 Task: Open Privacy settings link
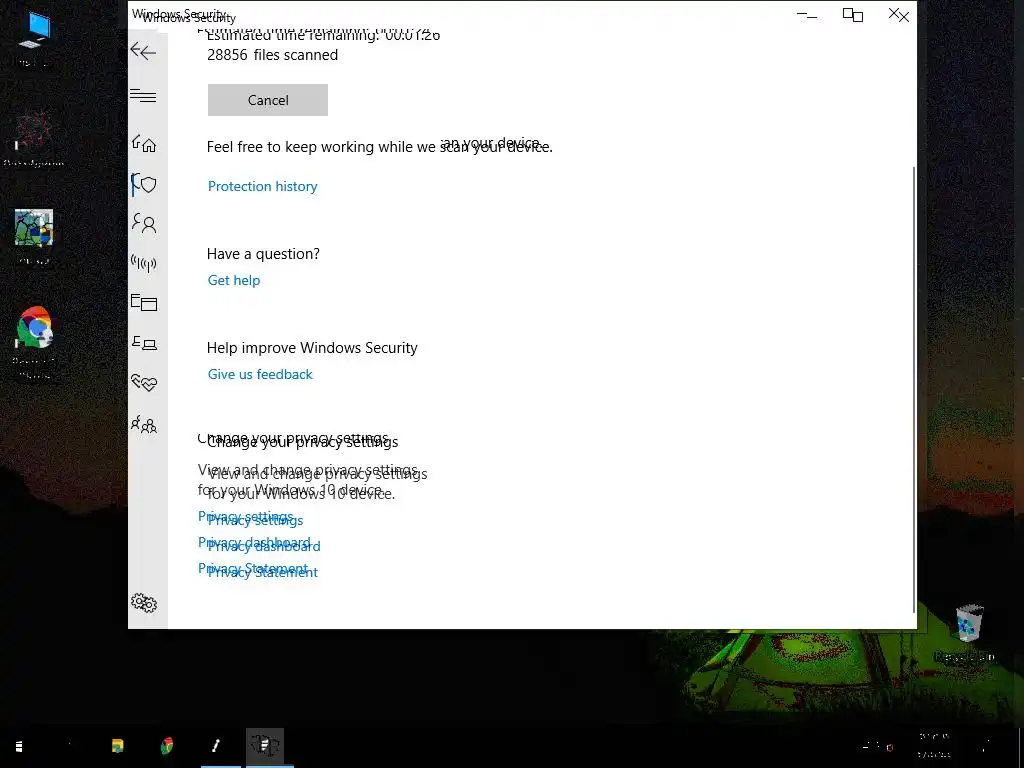pos(255,520)
